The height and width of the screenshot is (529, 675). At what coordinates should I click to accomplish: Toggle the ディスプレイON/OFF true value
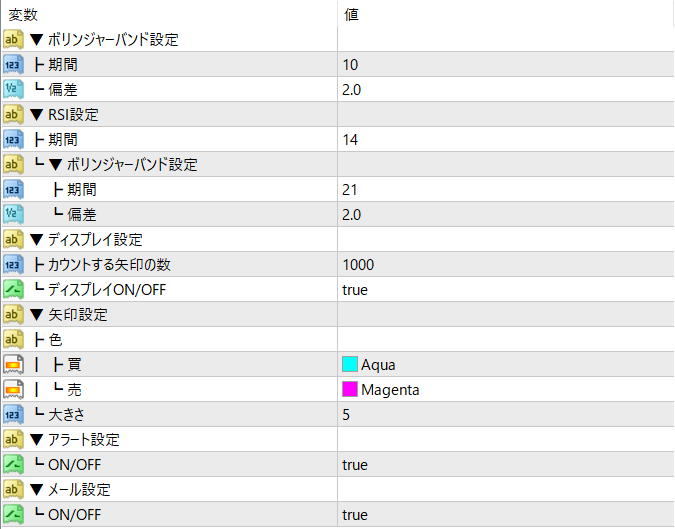(x=355, y=290)
